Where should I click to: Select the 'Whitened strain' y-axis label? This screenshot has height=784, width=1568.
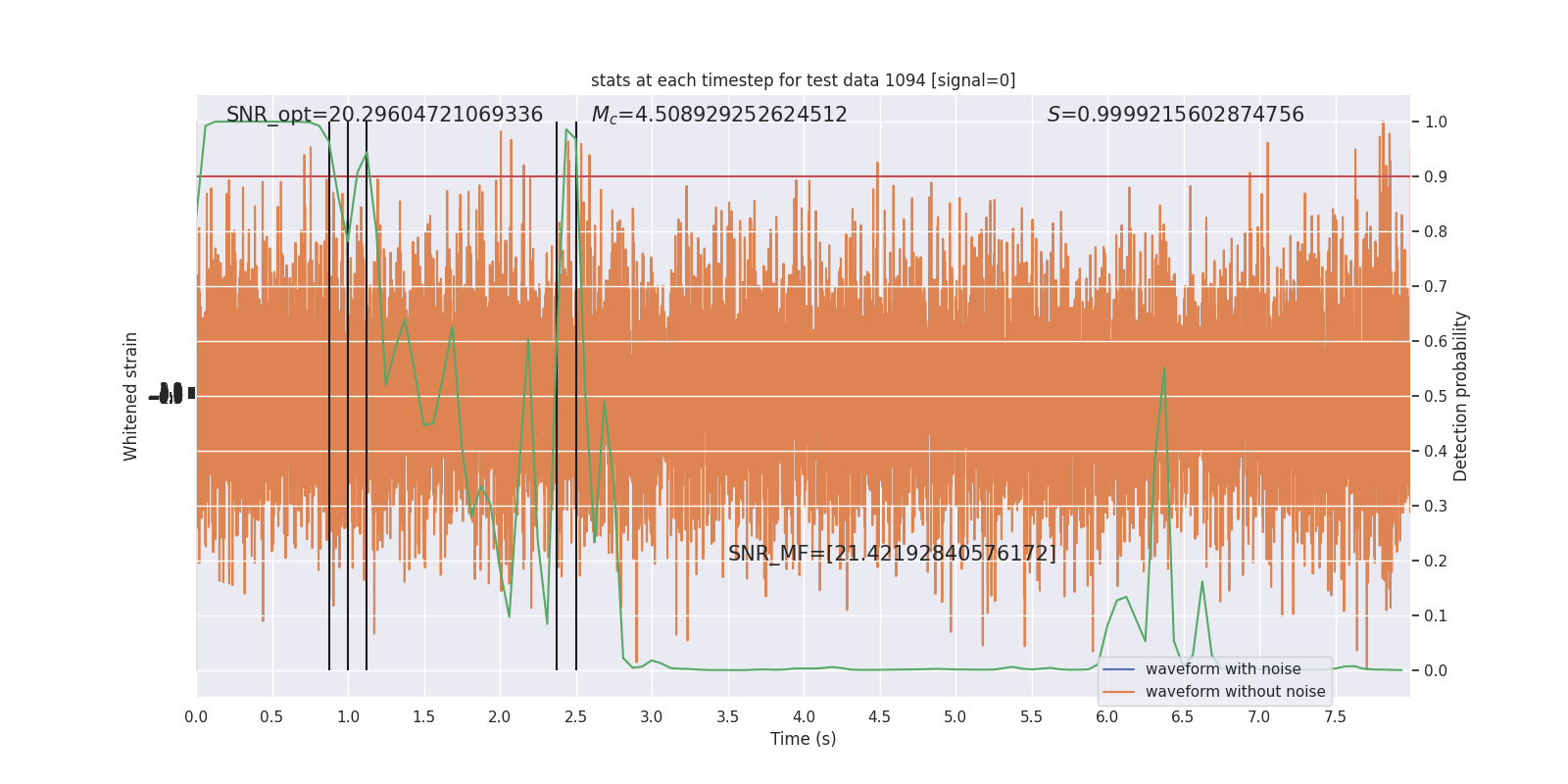[x=131, y=396]
